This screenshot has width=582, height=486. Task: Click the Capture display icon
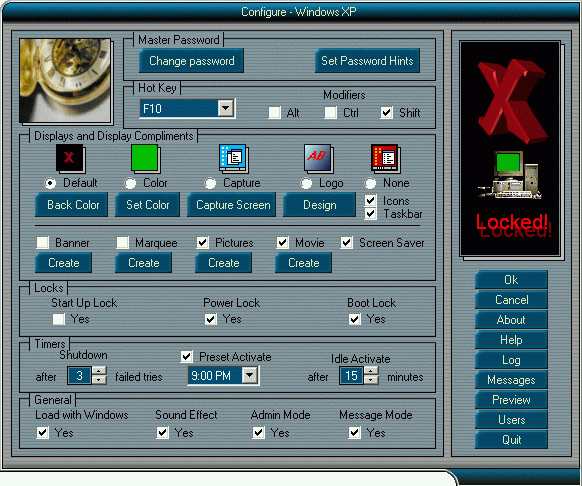tap(233, 158)
